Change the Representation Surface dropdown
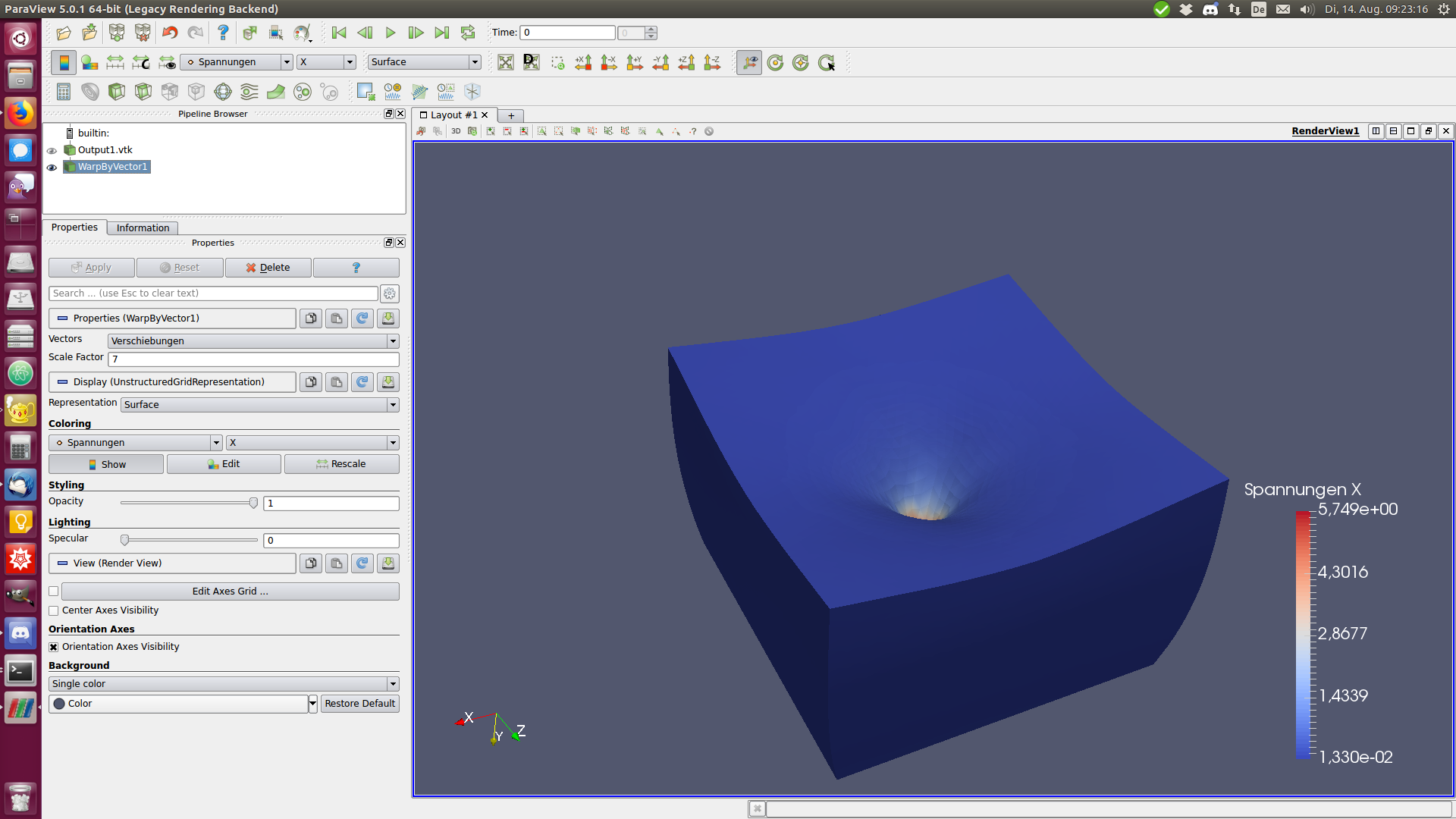Screen dimensions: 1456x819 coord(259,404)
